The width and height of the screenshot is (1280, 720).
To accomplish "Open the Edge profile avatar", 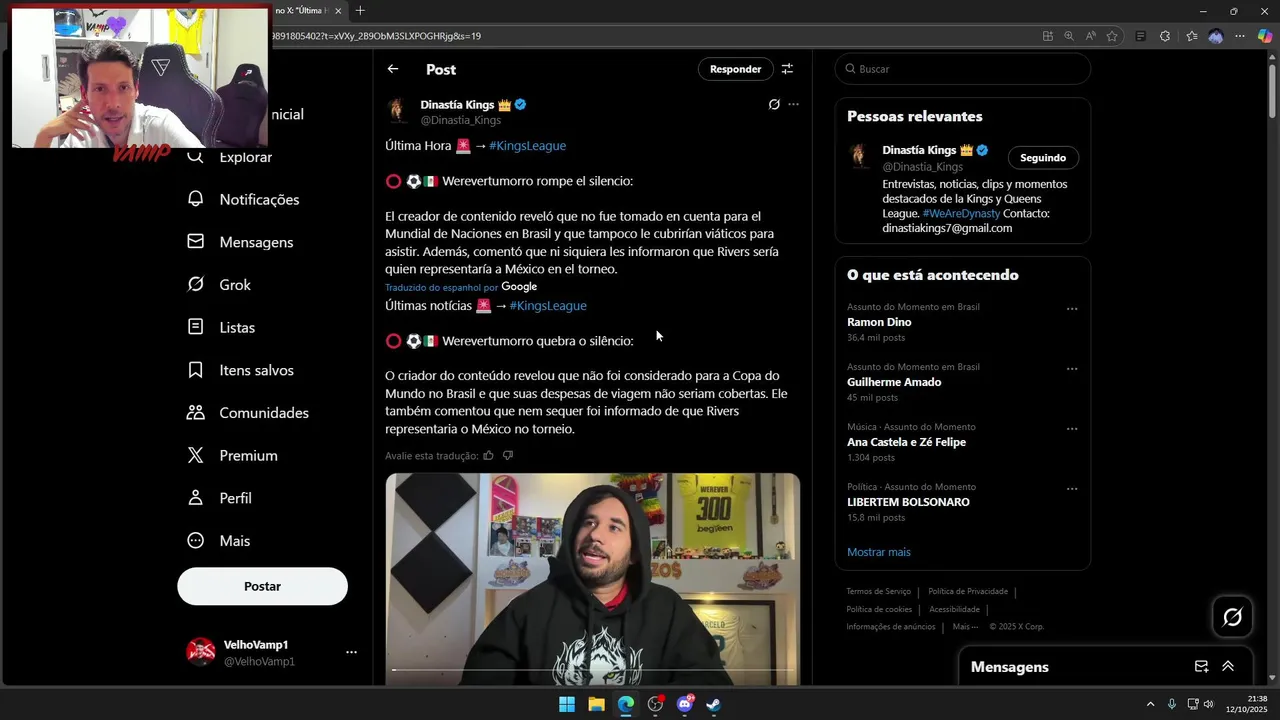I will [x=1216, y=36].
